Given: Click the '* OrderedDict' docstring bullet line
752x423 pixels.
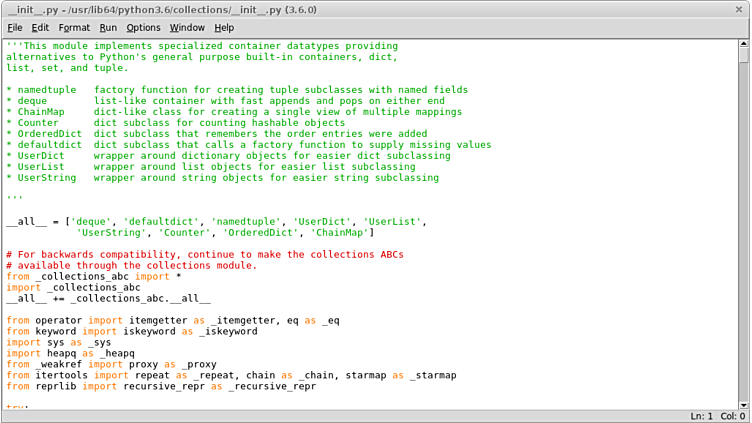Looking at the screenshot, I should pyautogui.click(x=40, y=134).
